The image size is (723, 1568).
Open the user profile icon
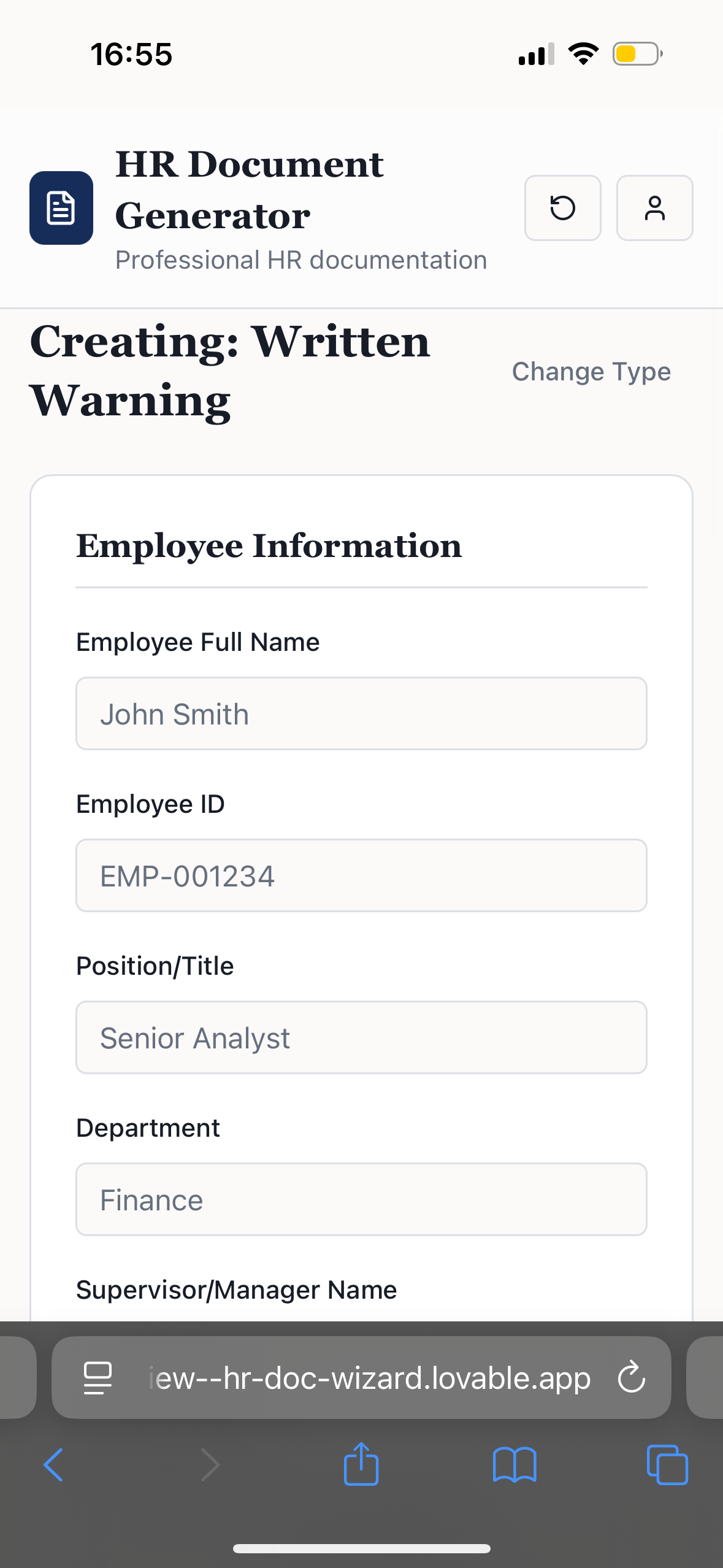pos(654,208)
